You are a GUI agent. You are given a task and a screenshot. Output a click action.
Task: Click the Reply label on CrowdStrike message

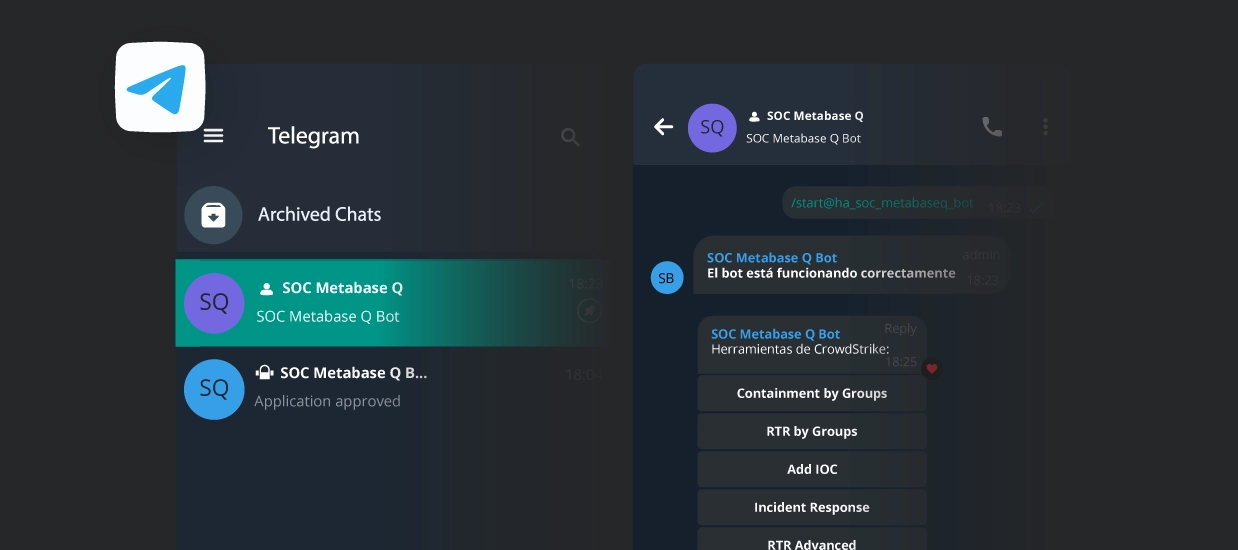900,328
